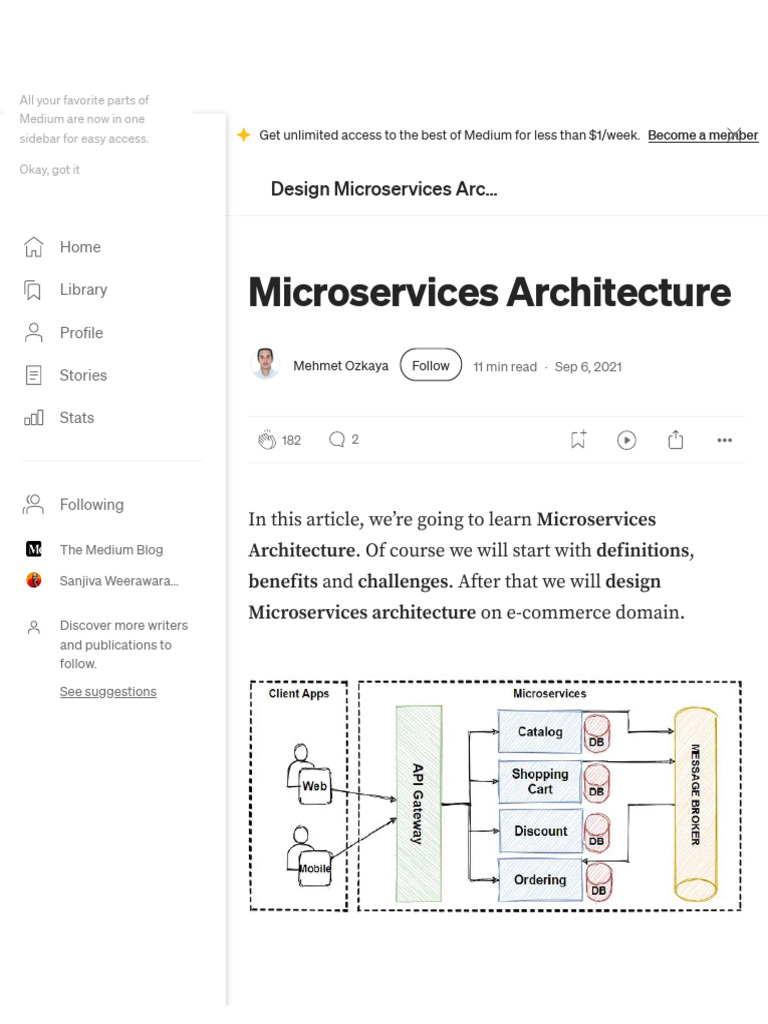Click the microservices architecture diagram image
The width and height of the screenshot is (768, 1024).
pyautogui.click(x=496, y=796)
